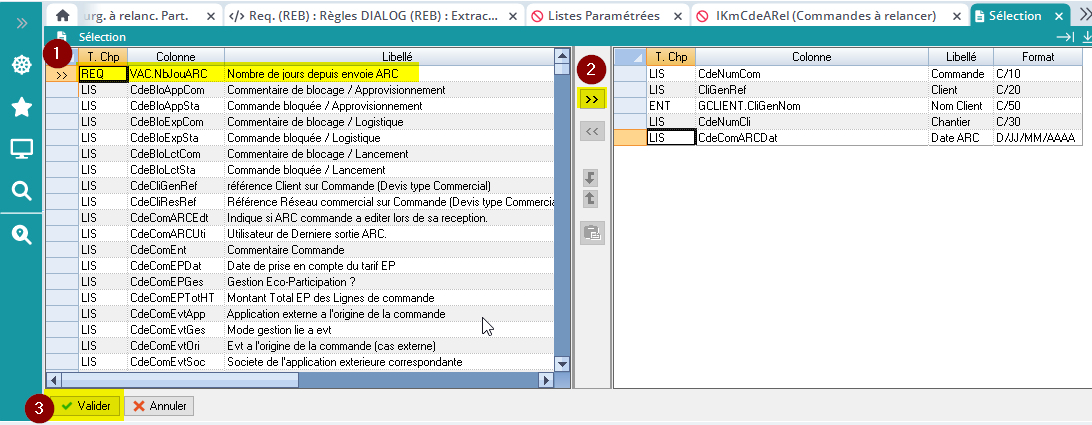Click the location search icon in sidebar
The width and height of the screenshot is (1092, 425).
click(x=21, y=234)
